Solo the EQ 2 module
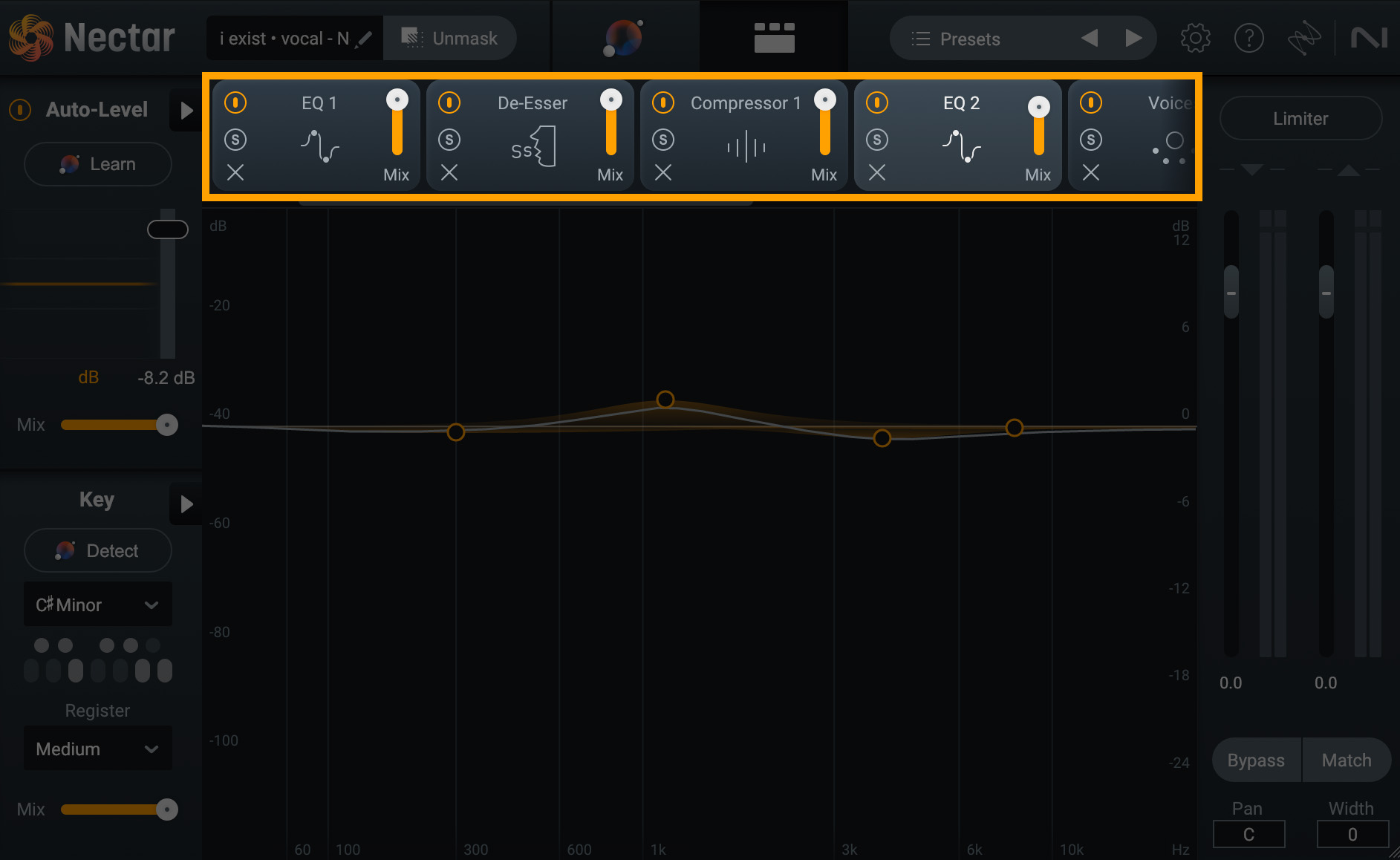This screenshot has height=860, width=1400. pyautogui.click(x=877, y=139)
